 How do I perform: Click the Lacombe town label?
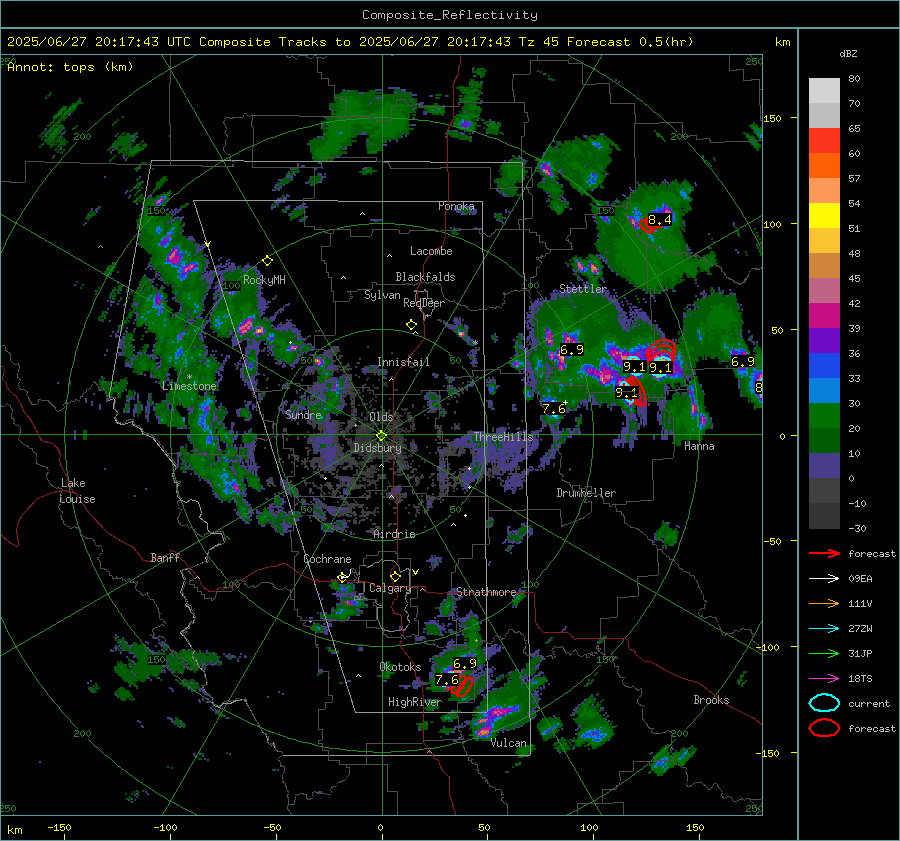431,251
